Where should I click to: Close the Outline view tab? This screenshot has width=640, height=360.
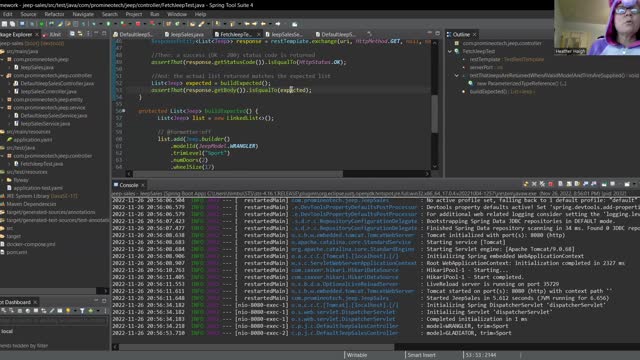[474, 35]
